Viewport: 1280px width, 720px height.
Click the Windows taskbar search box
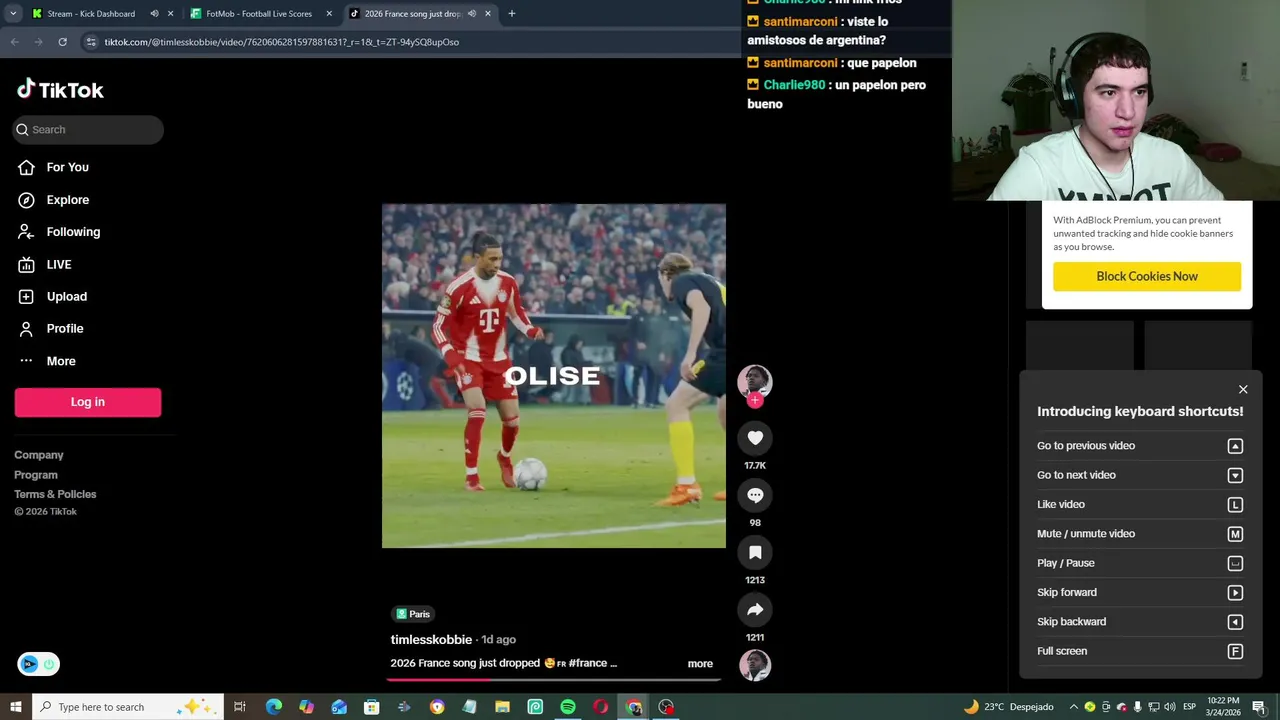126,707
